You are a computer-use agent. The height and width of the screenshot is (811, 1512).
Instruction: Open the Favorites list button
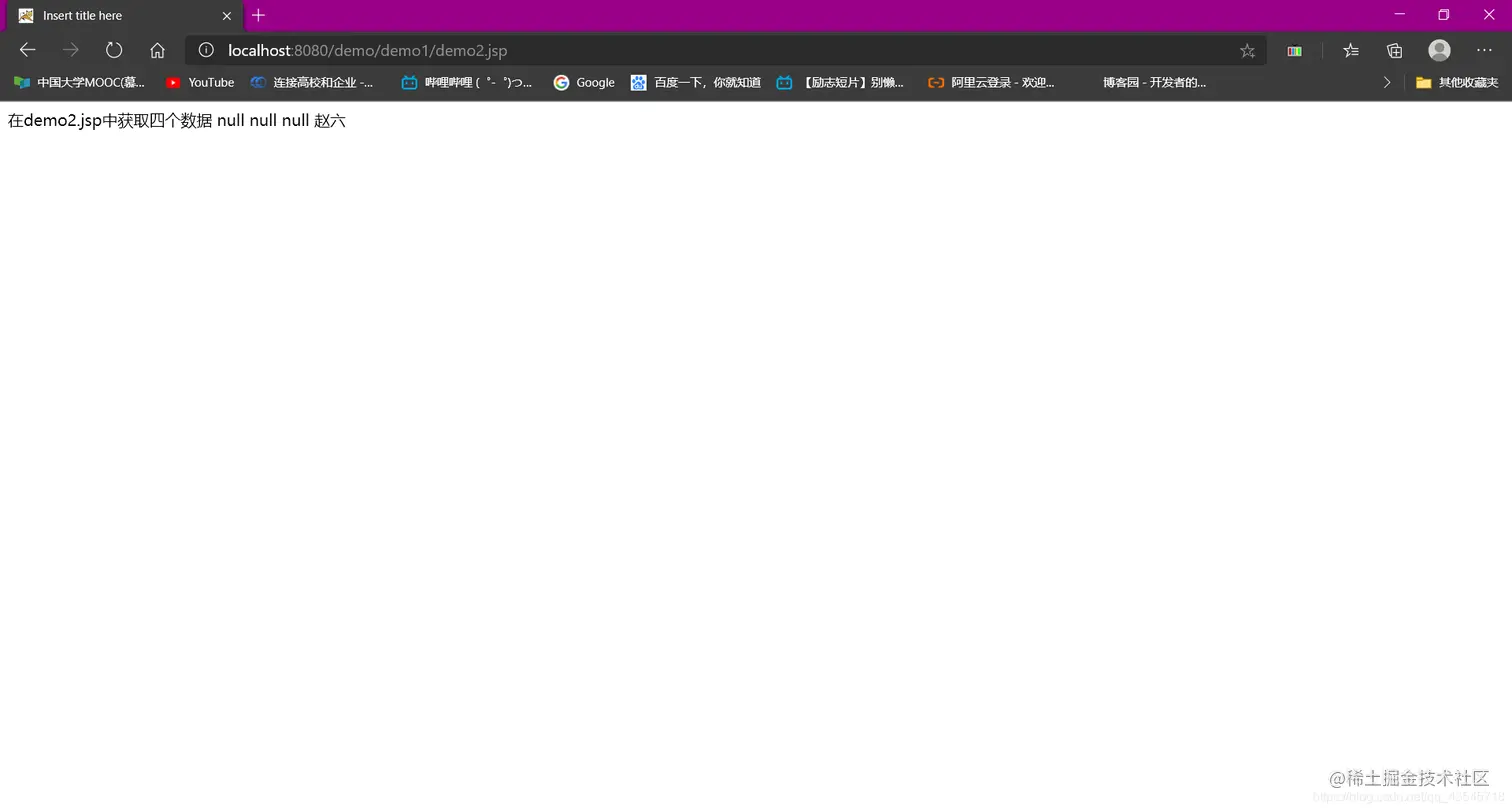1351,50
